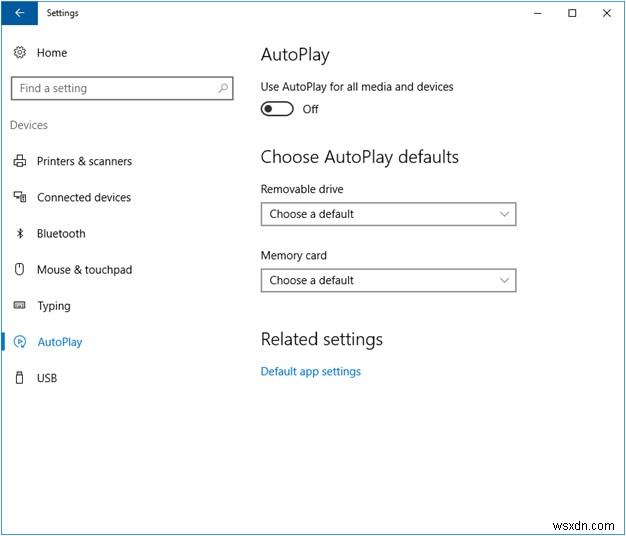
Task: Click the USB stick icon
Action: pyautogui.click(x=20, y=378)
